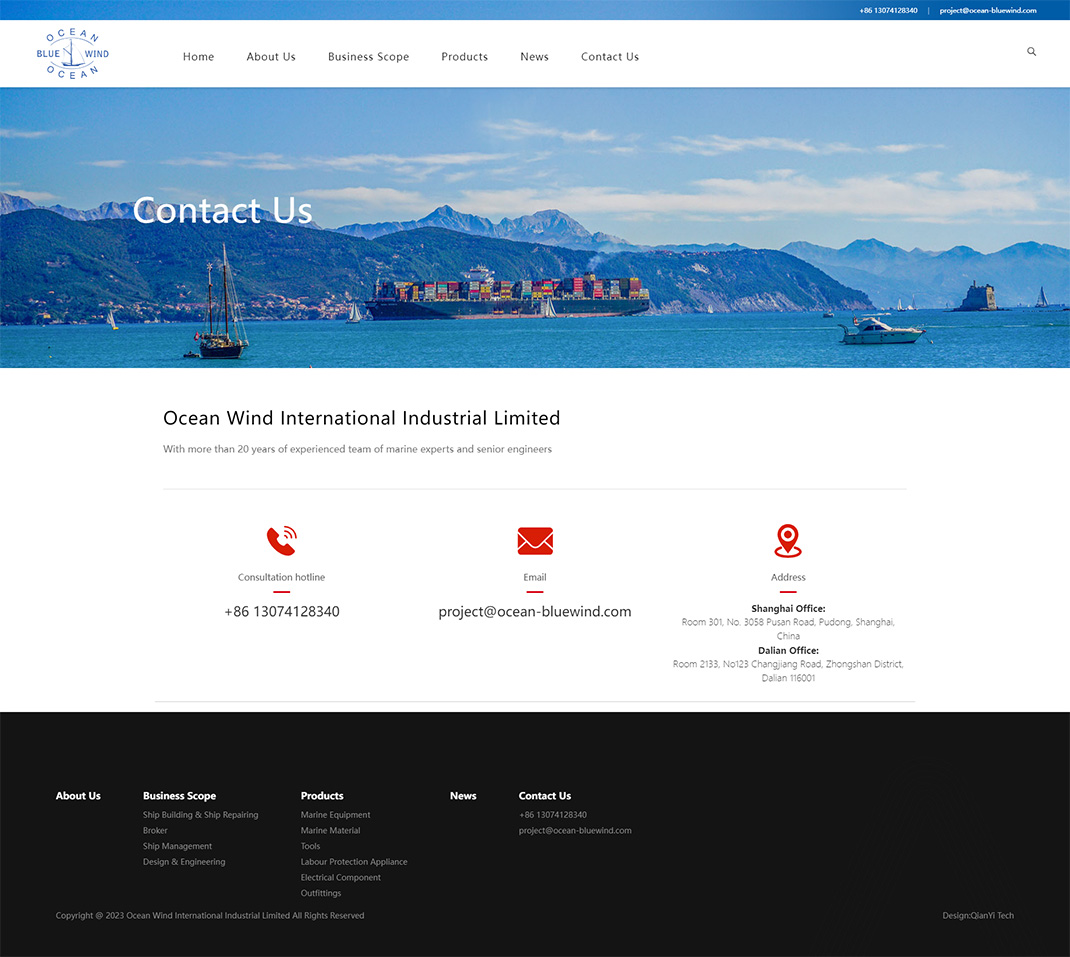Select Contact Us in the navigation bar
This screenshot has height=957, width=1070.
tap(609, 57)
